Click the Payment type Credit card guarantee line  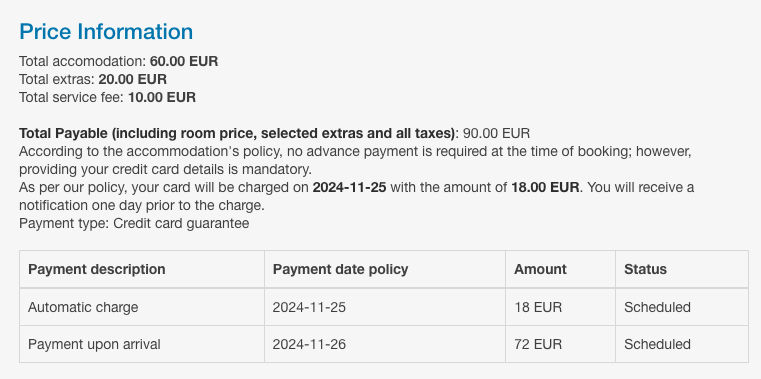coord(134,224)
